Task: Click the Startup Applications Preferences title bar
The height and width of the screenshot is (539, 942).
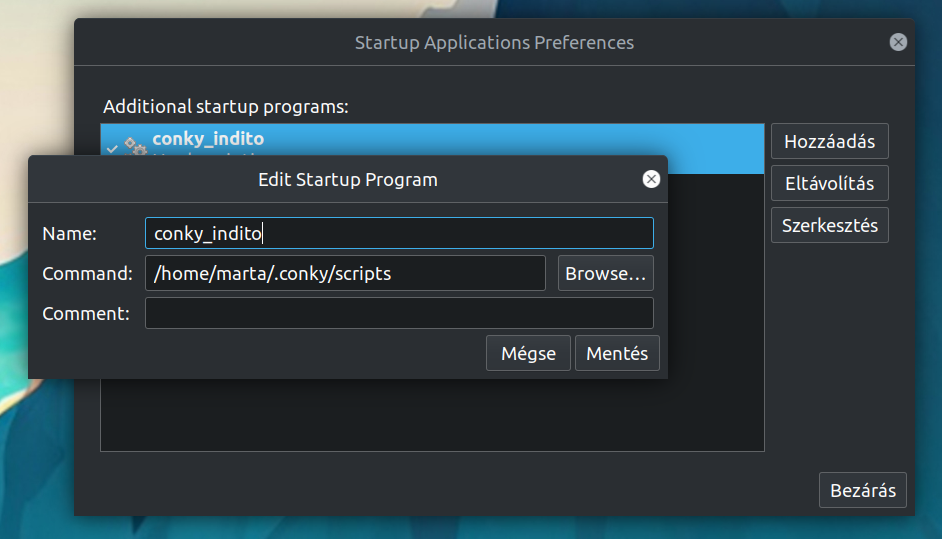Action: [x=494, y=43]
